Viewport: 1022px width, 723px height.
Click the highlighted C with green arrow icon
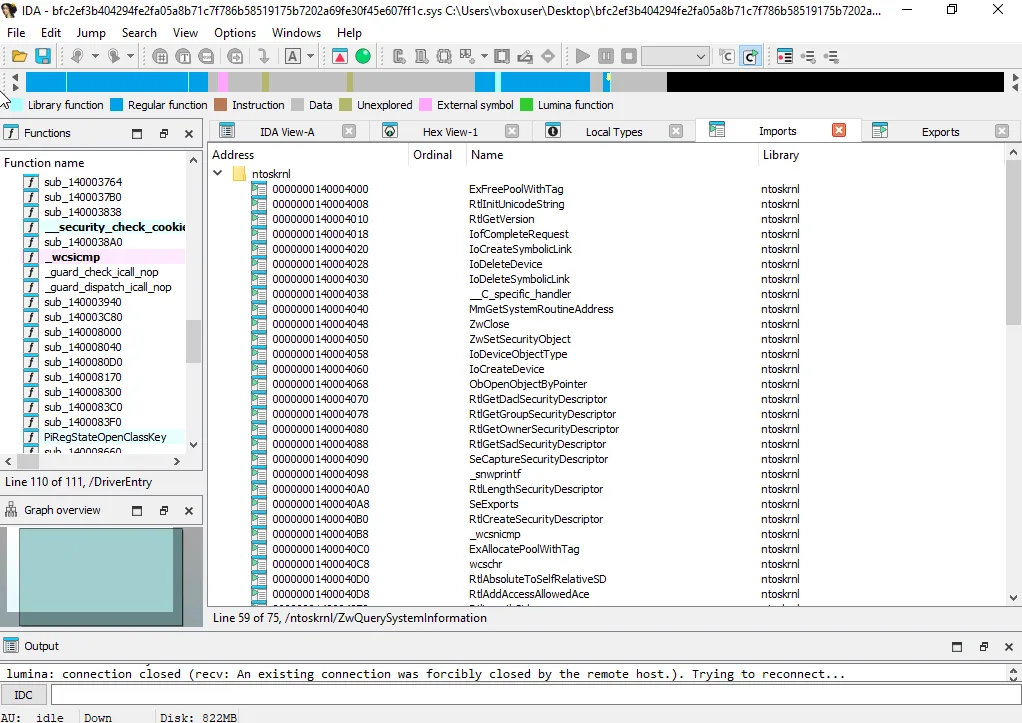[750, 57]
